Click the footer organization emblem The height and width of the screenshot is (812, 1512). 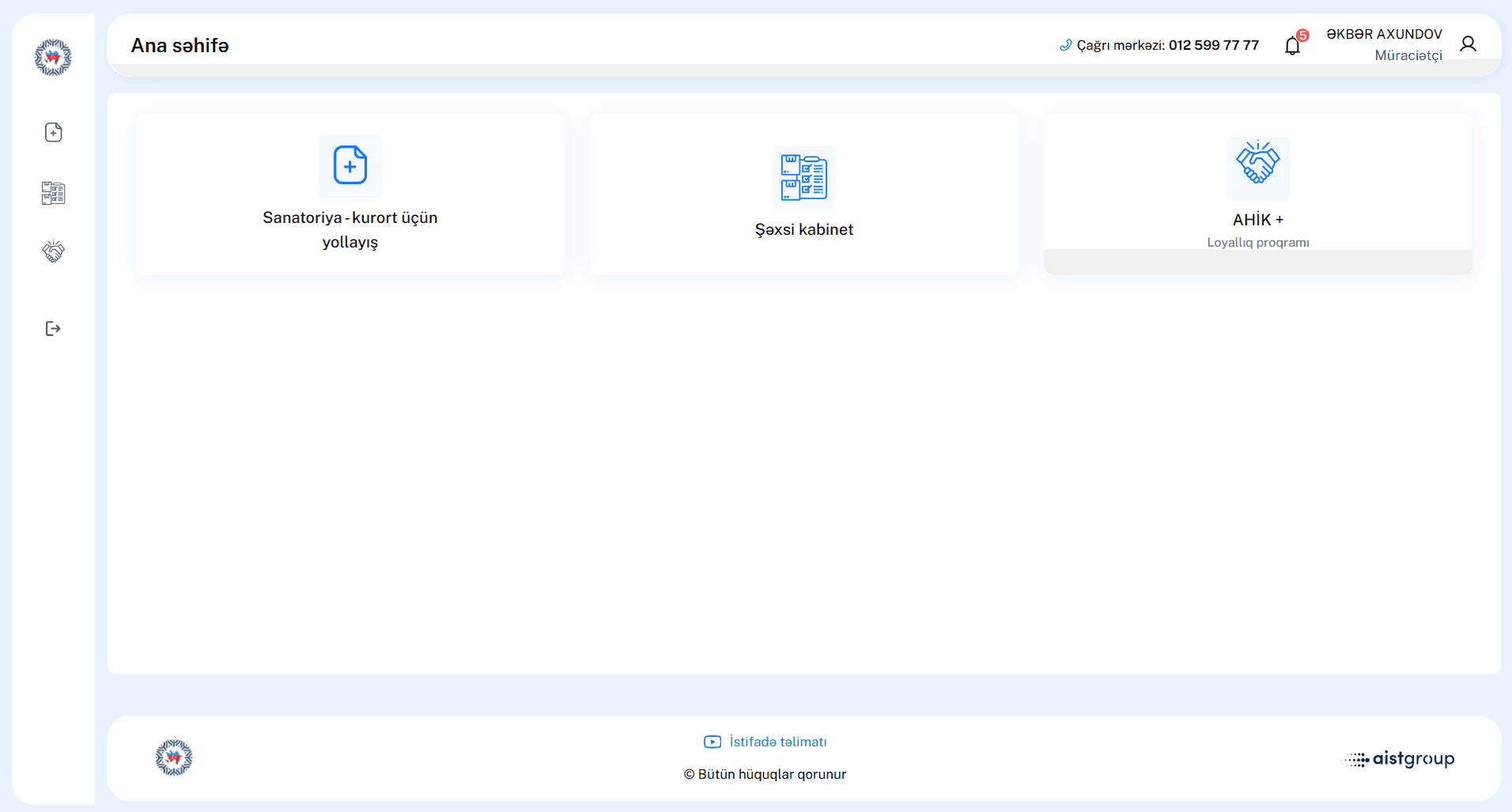pyautogui.click(x=174, y=757)
